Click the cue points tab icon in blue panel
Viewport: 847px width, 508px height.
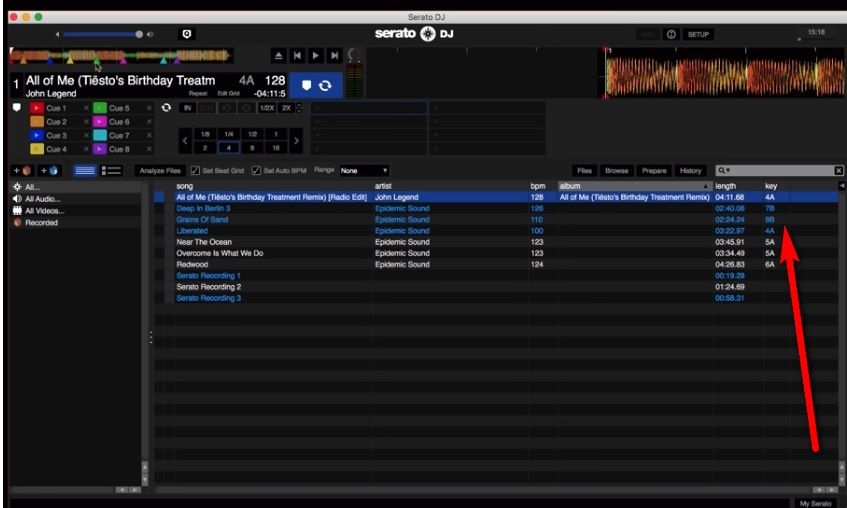click(x=306, y=85)
